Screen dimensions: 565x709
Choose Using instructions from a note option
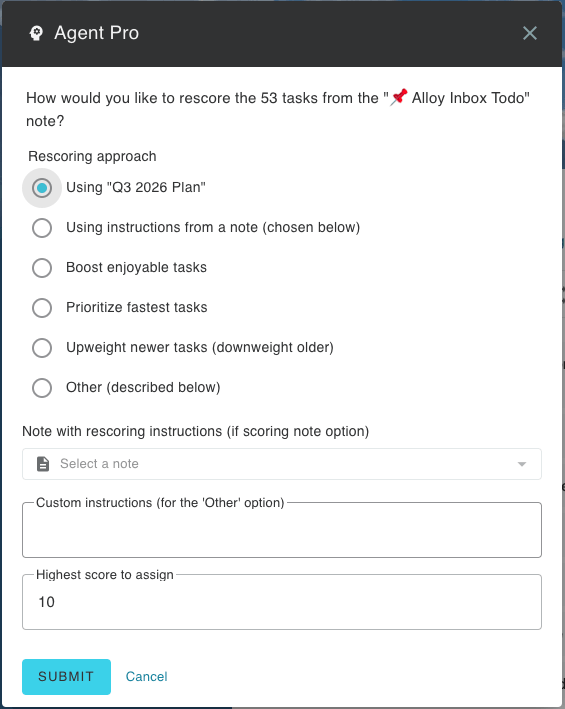coord(42,228)
